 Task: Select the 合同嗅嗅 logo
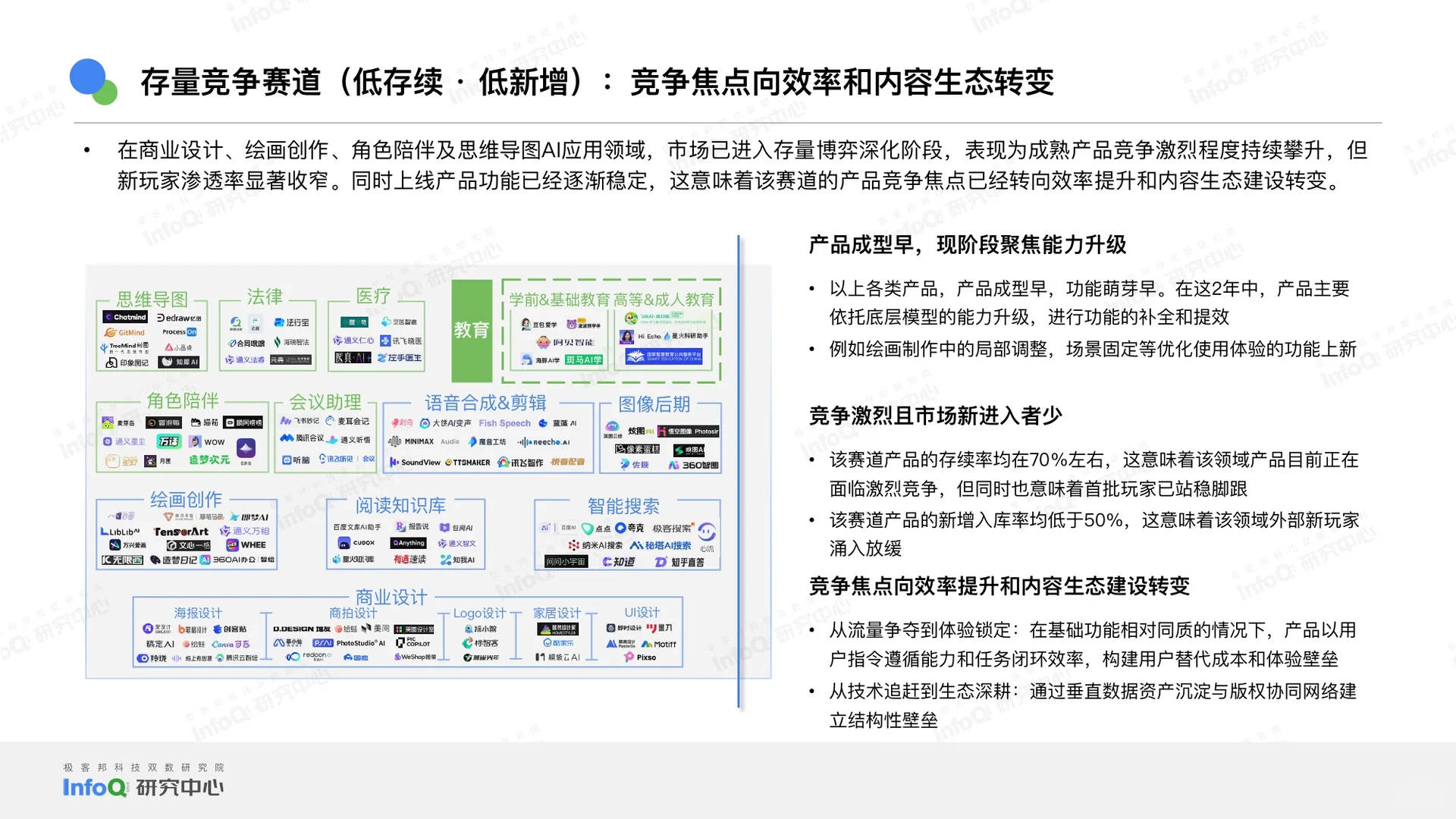click(x=246, y=343)
